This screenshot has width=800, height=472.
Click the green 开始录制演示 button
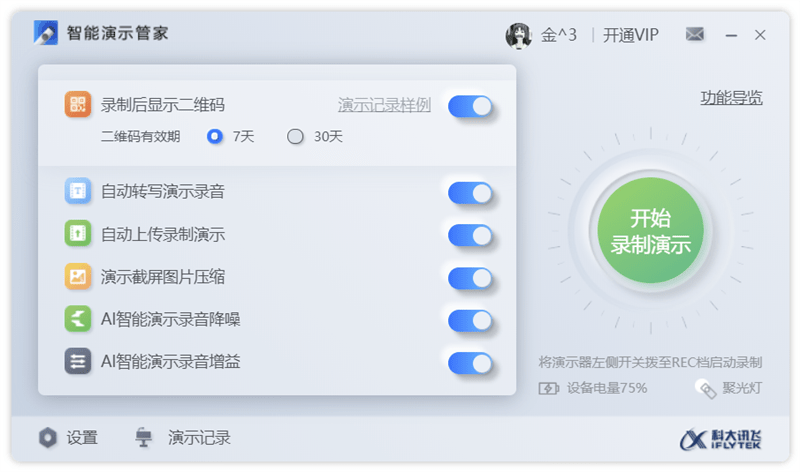(651, 231)
